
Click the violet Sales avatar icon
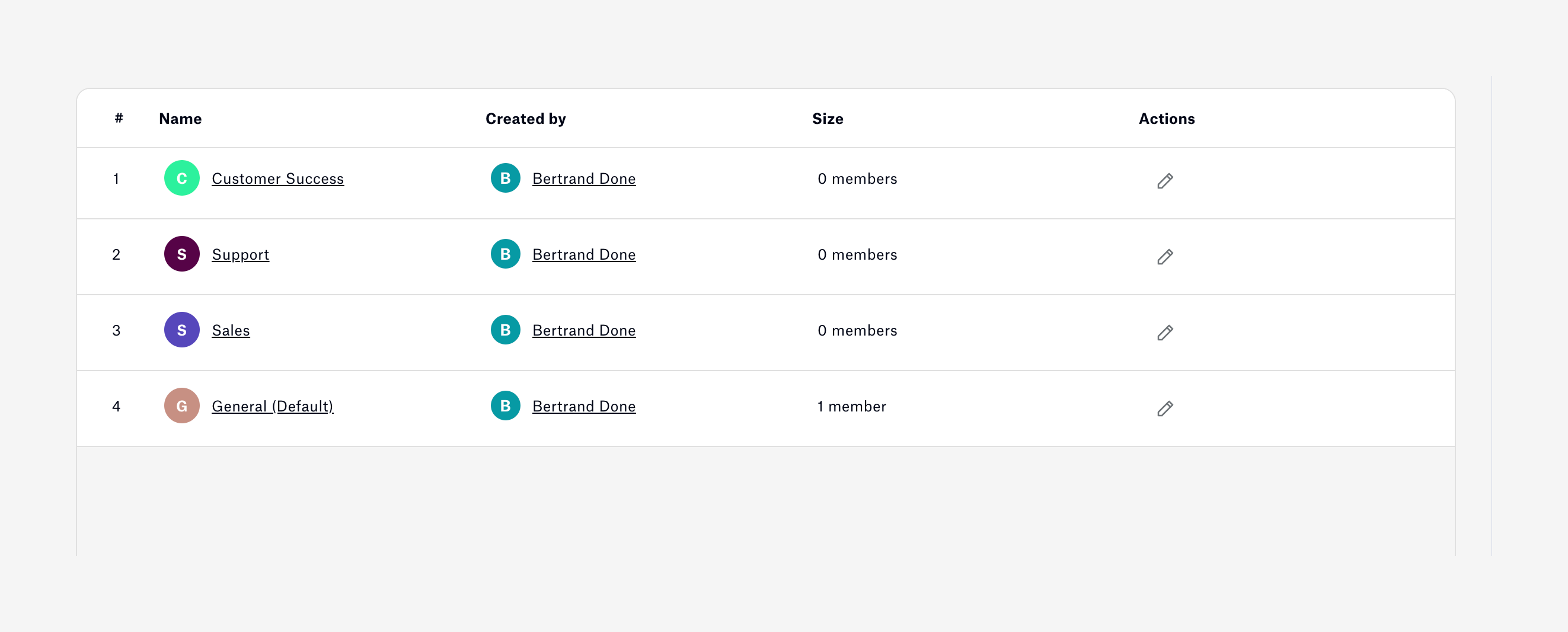tap(181, 330)
